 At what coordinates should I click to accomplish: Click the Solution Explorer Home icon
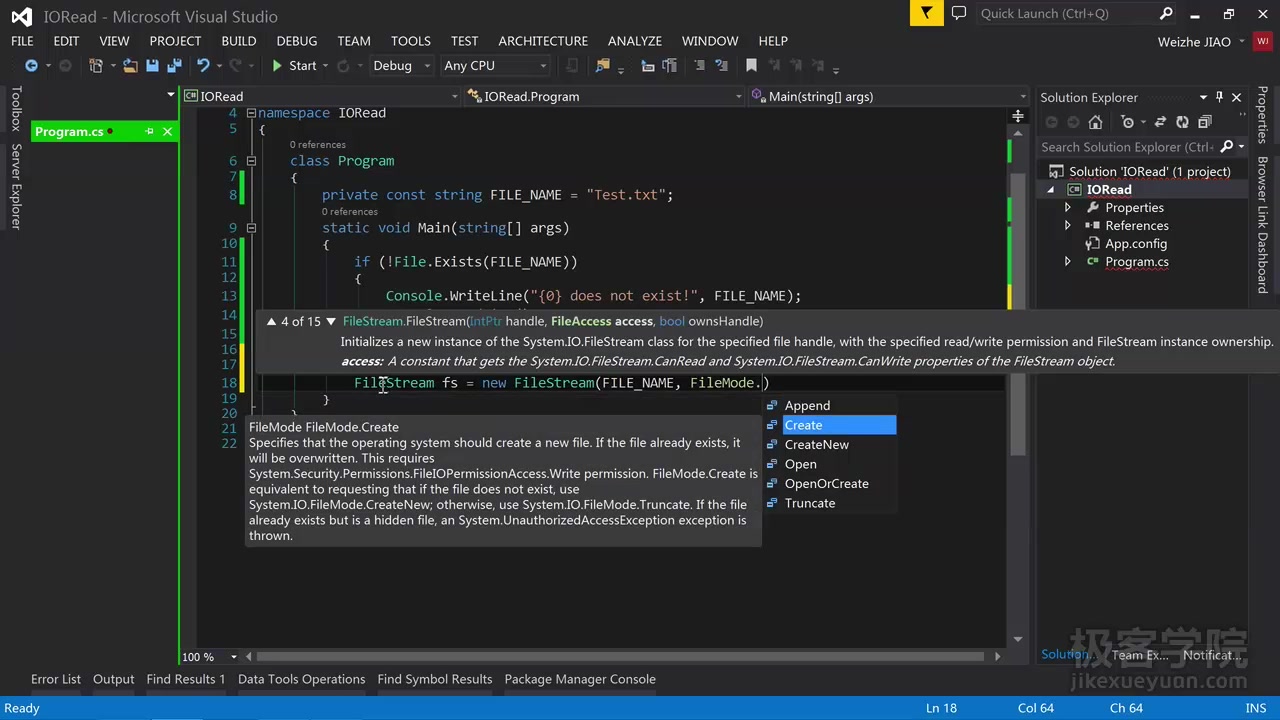click(x=1095, y=122)
